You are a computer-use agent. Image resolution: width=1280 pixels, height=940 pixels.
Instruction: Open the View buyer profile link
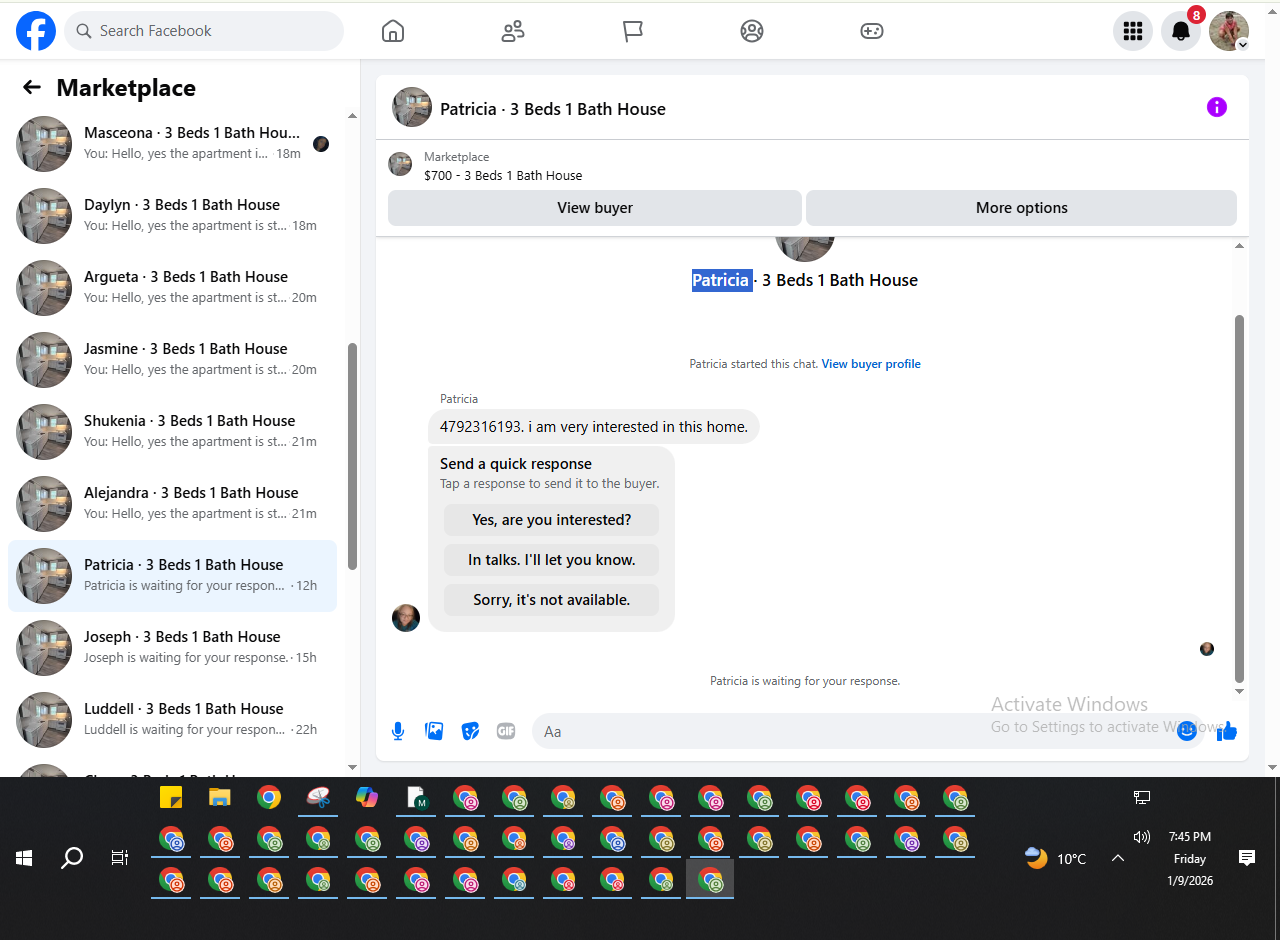click(x=871, y=364)
